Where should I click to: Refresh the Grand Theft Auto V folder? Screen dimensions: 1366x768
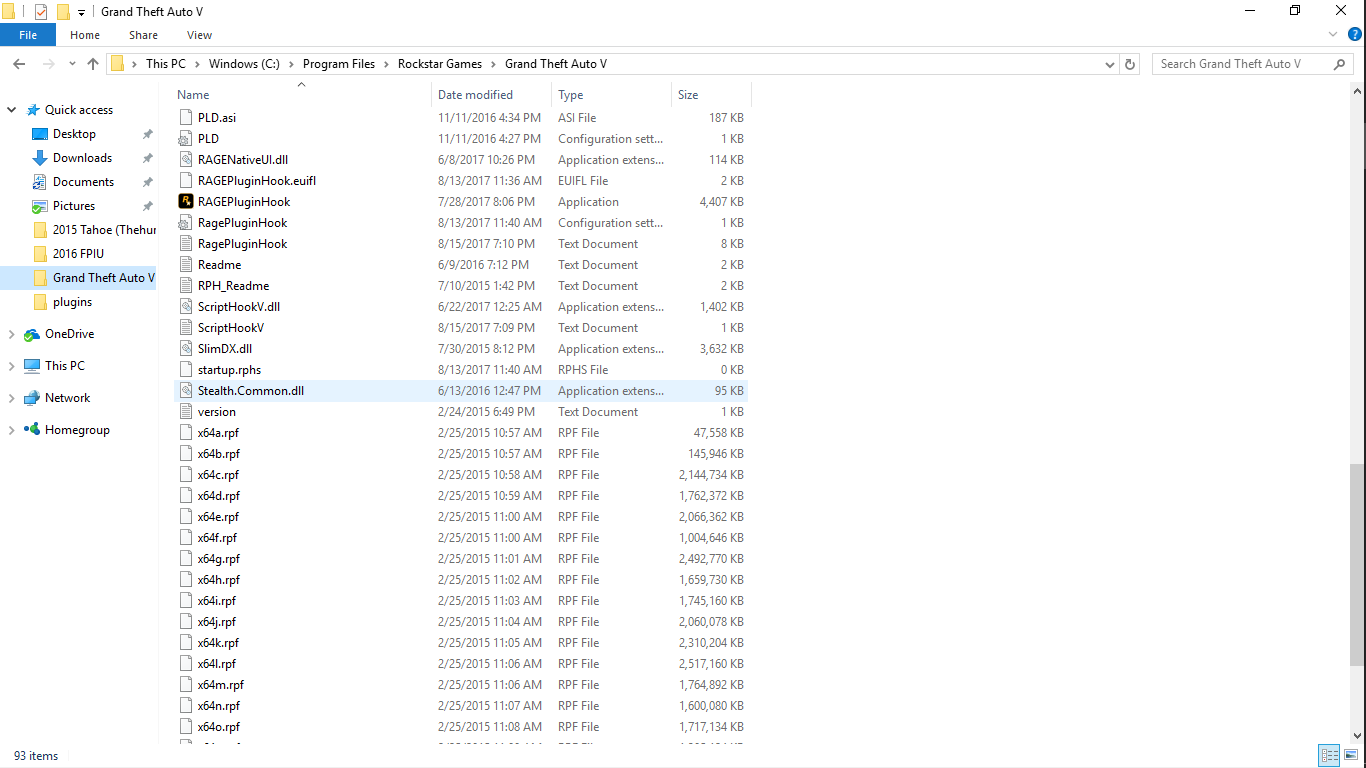coord(1131,64)
